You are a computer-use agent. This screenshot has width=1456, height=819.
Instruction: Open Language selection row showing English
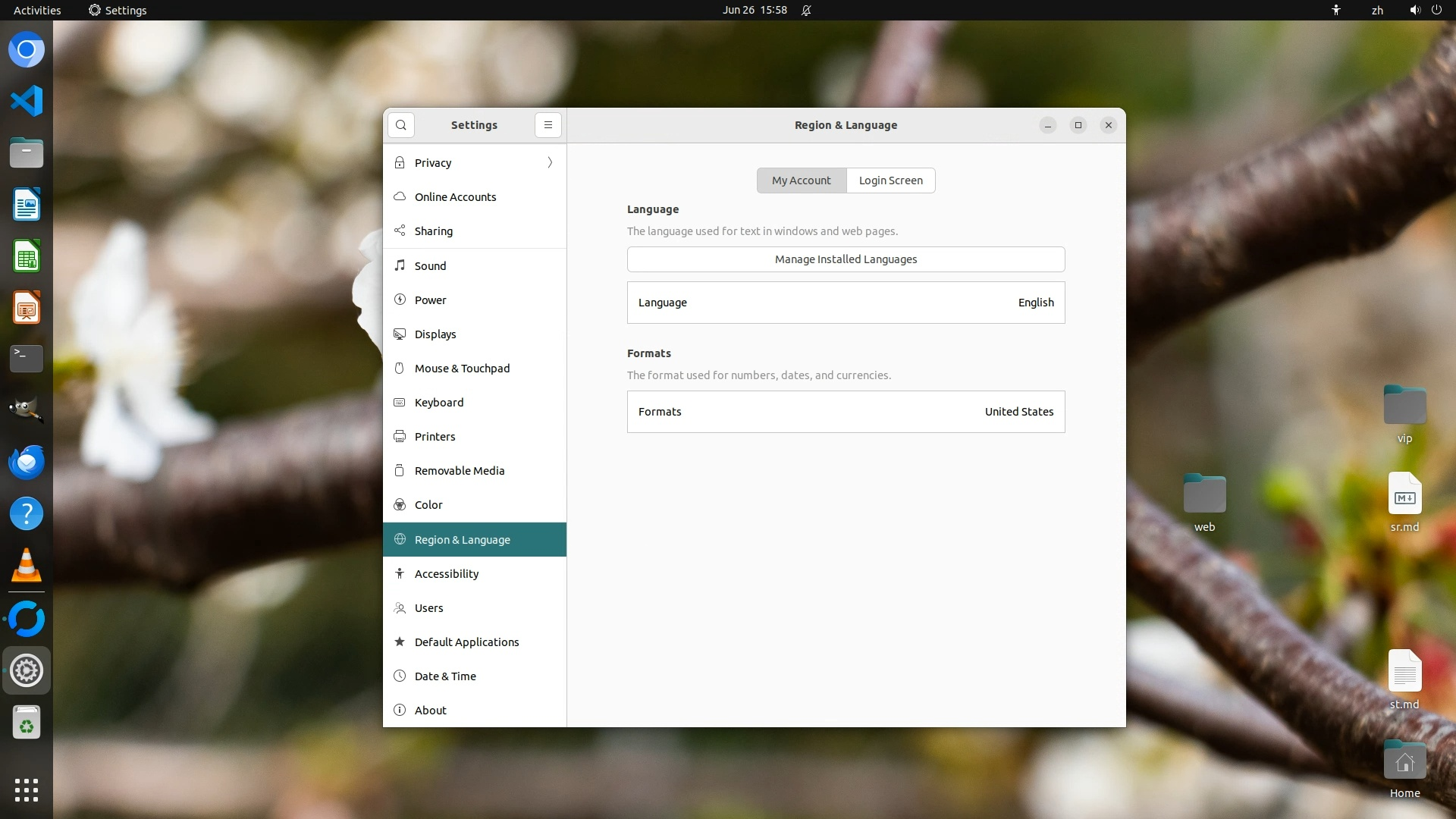tap(846, 303)
